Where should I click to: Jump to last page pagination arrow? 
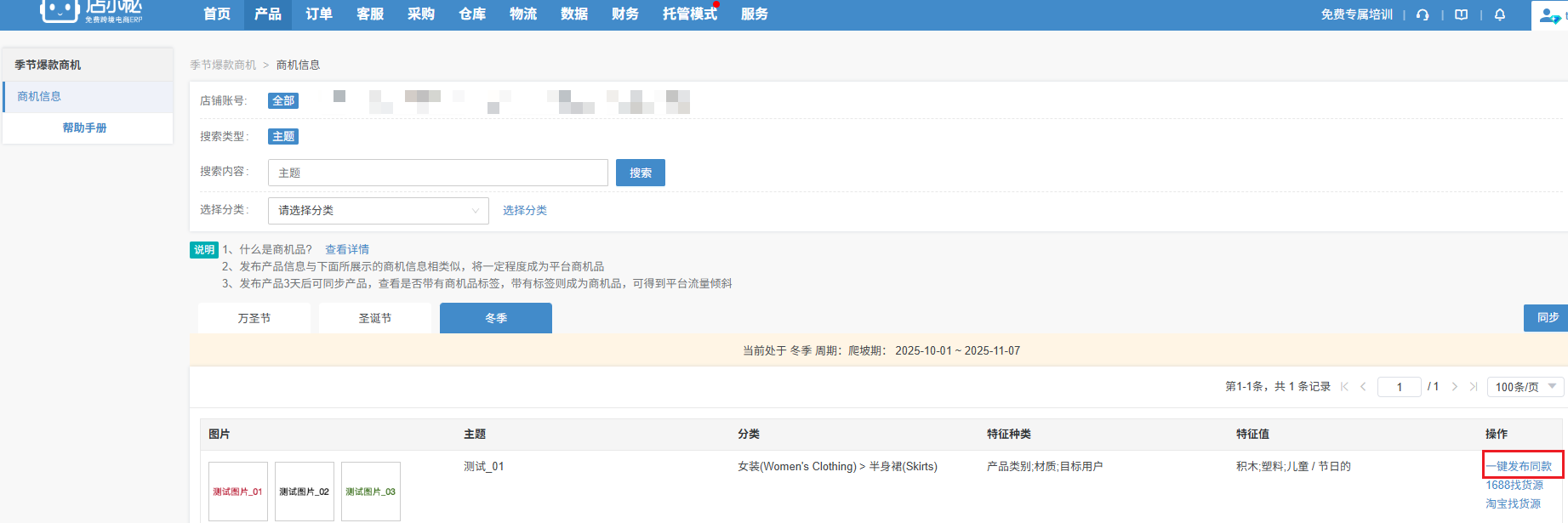[1474, 387]
